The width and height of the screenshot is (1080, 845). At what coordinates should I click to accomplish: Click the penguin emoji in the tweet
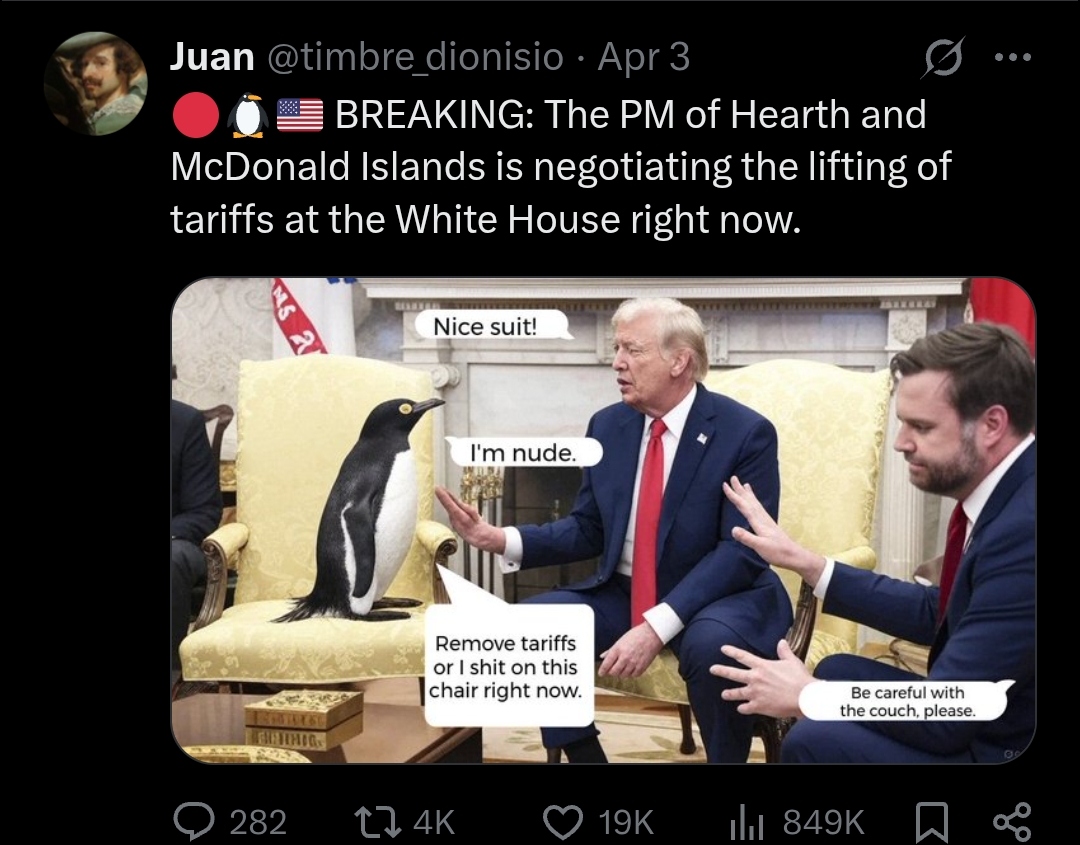pyautogui.click(x=248, y=115)
